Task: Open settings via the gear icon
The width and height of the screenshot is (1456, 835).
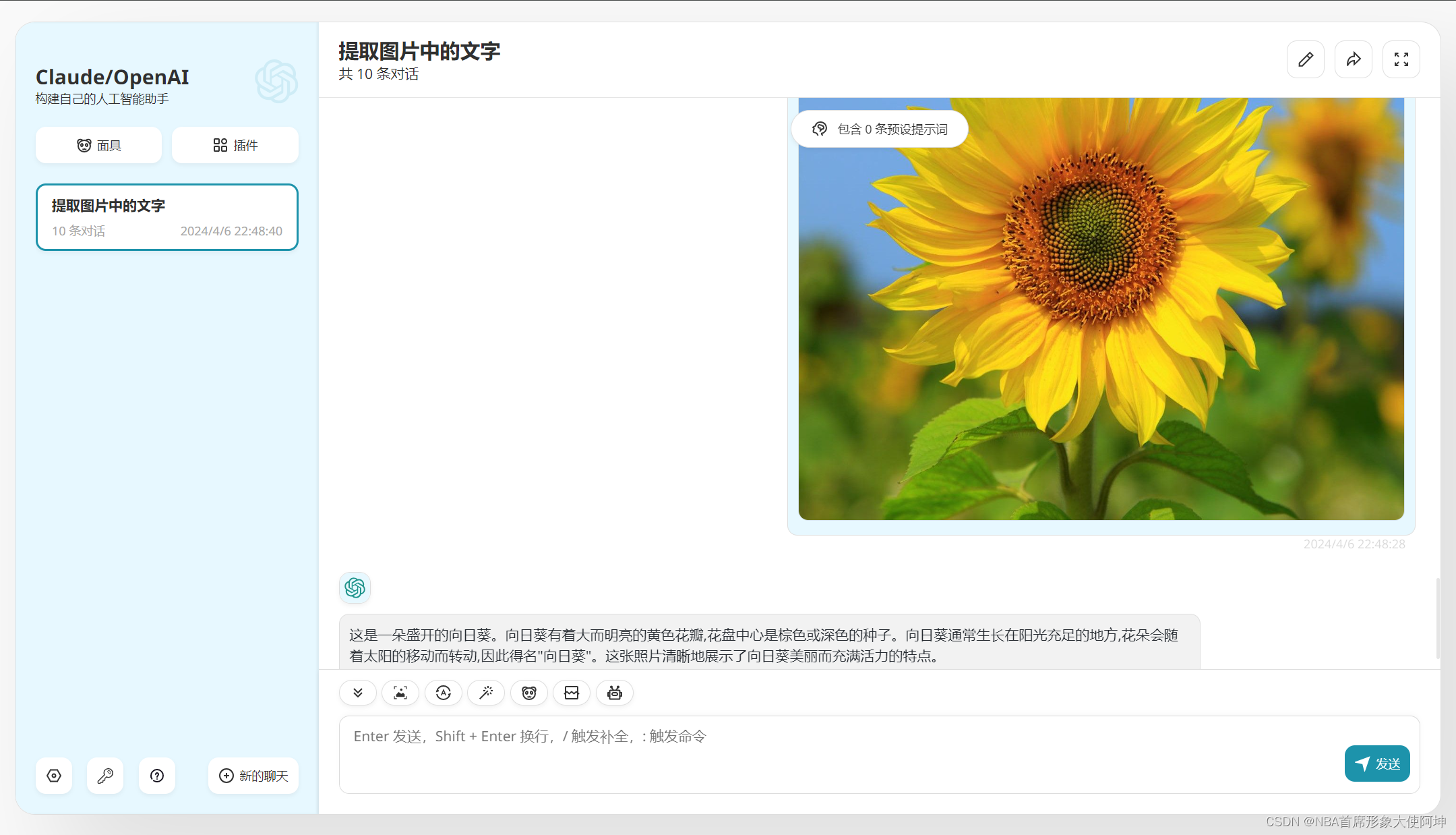Action: (x=54, y=776)
